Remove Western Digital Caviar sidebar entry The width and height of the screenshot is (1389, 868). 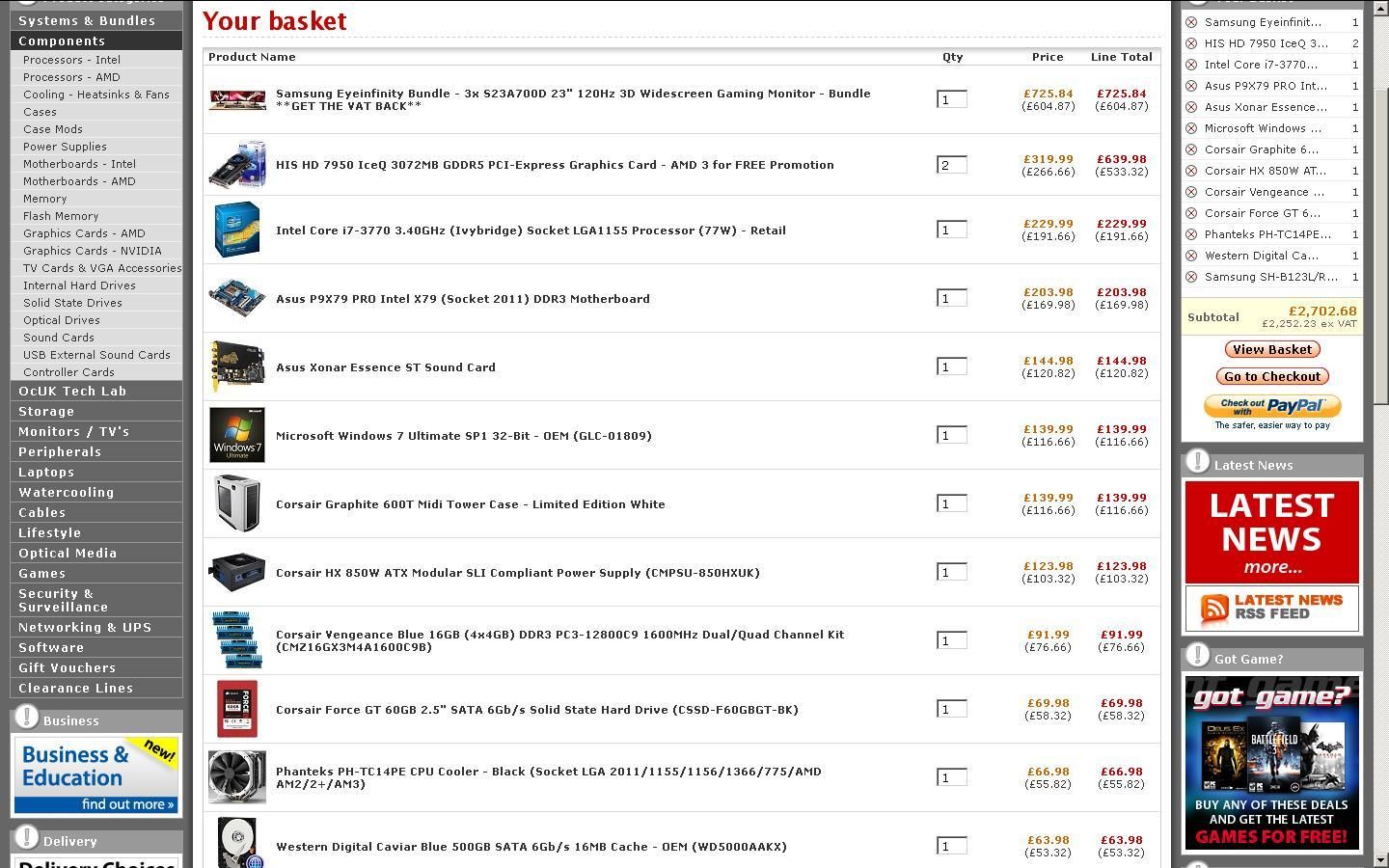point(1191,256)
